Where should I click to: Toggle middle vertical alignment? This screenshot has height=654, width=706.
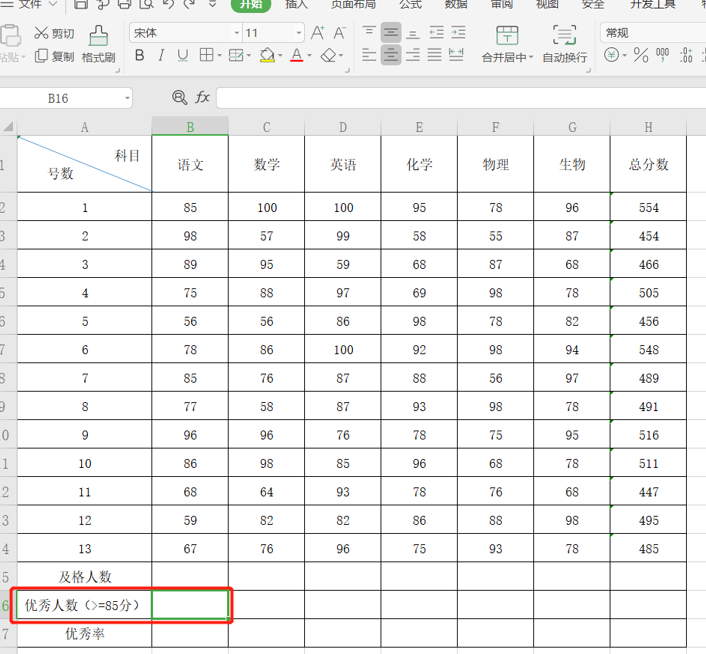click(x=391, y=33)
